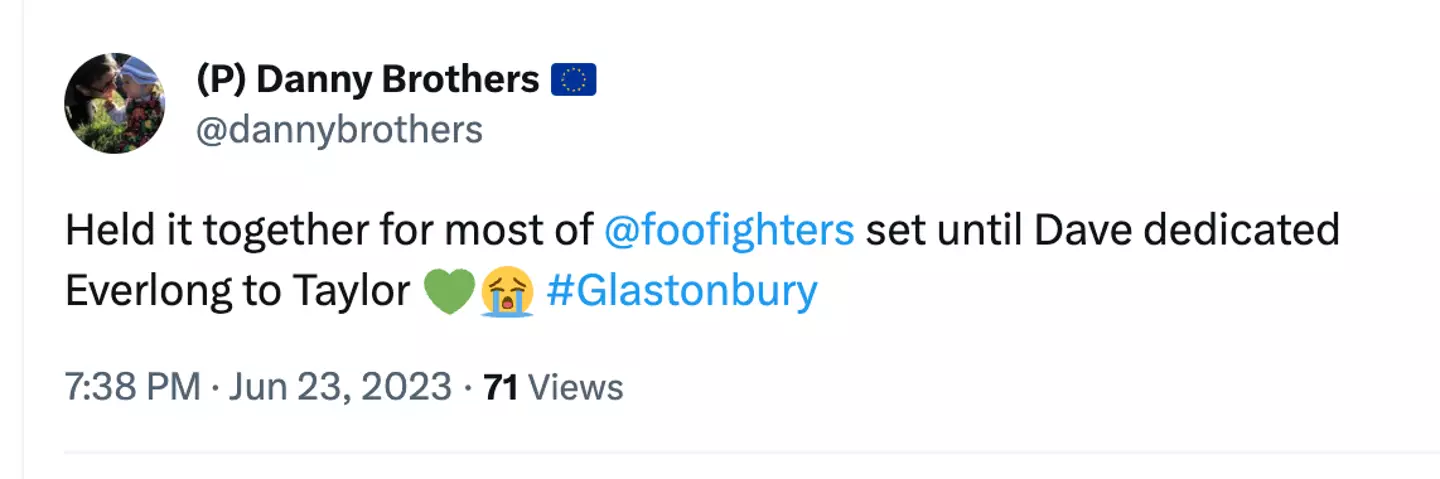Viewport: 1440px width, 479px height.
Task: Click the bold 71 view count
Action: 500,387
